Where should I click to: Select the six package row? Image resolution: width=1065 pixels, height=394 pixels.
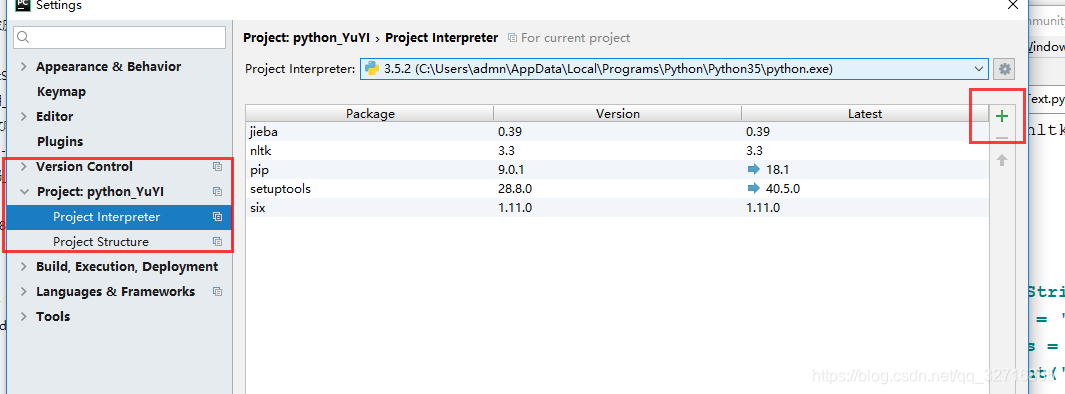tap(617, 208)
